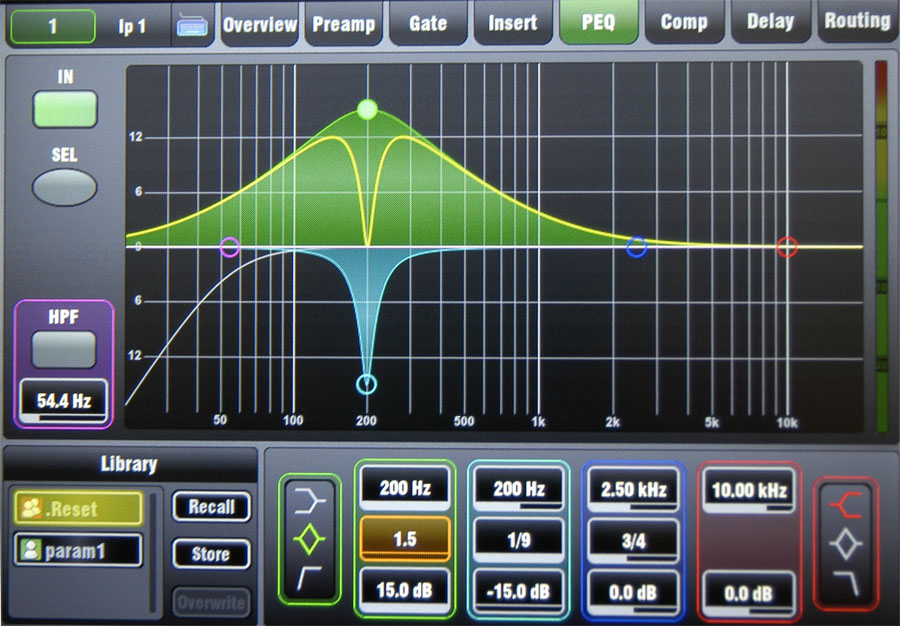Select the 54.4 Hz HPF frequency box
This screenshot has width=900, height=626.
coord(64,402)
